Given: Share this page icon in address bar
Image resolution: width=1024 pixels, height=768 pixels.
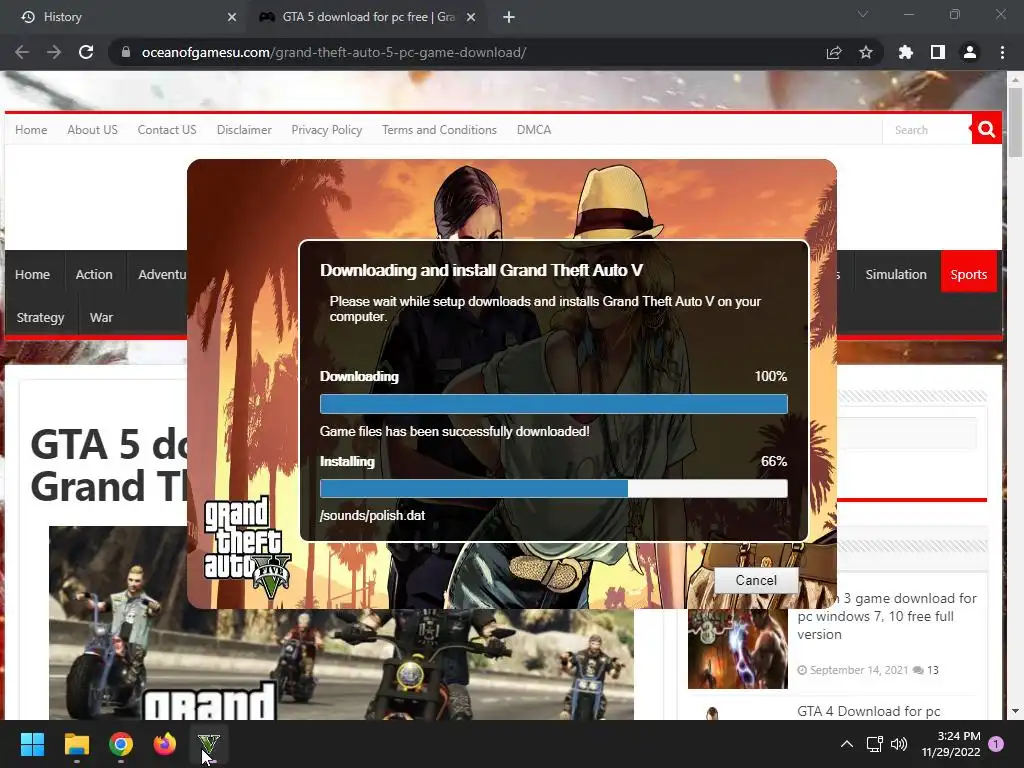Looking at the screenshot, I should point(834,52).
